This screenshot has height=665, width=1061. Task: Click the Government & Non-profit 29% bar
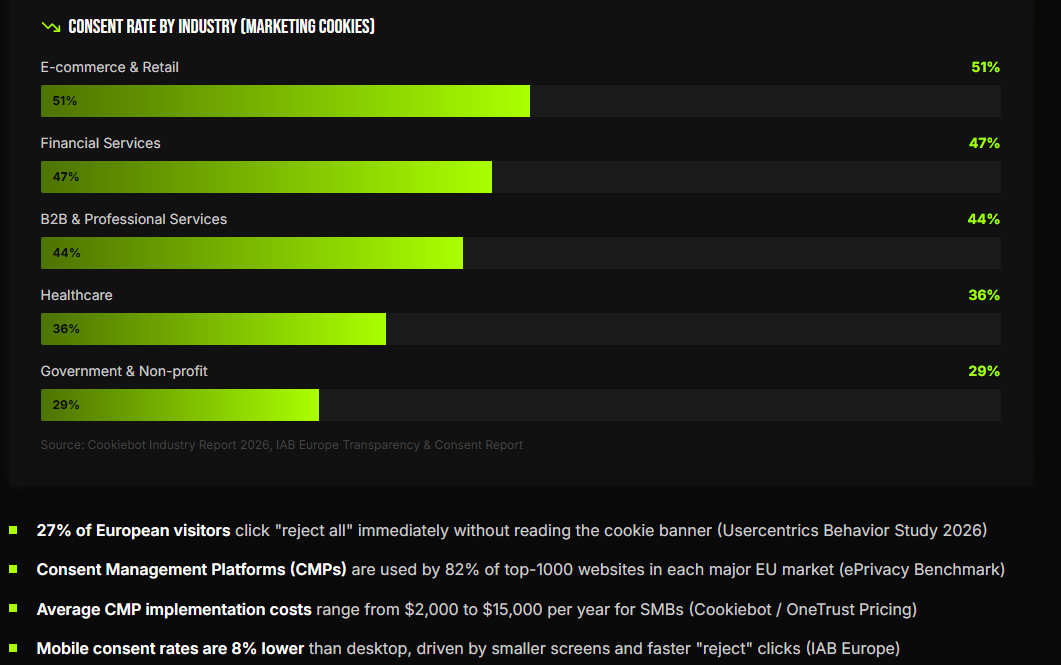click(520, 405)
